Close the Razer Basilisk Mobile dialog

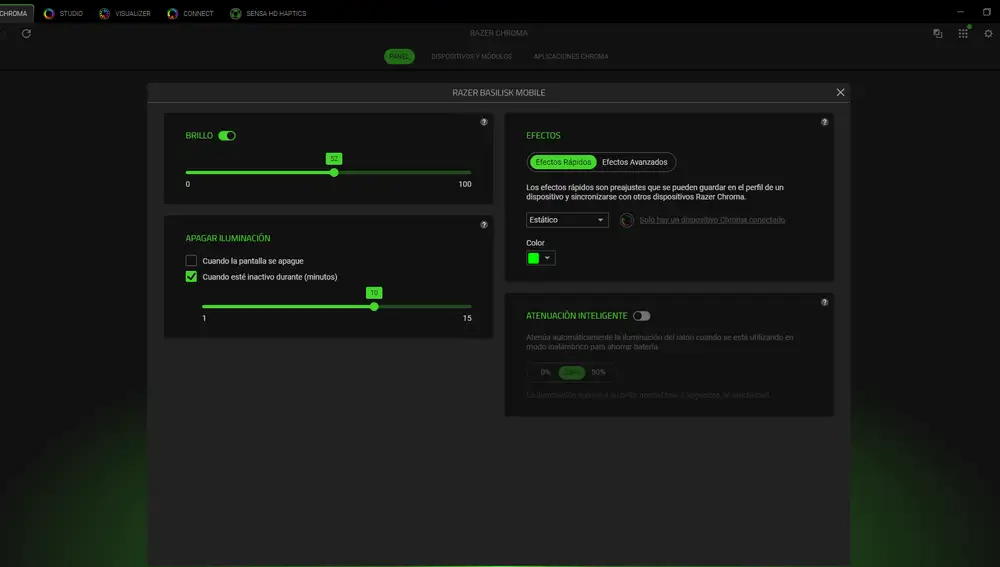[841, 92]
